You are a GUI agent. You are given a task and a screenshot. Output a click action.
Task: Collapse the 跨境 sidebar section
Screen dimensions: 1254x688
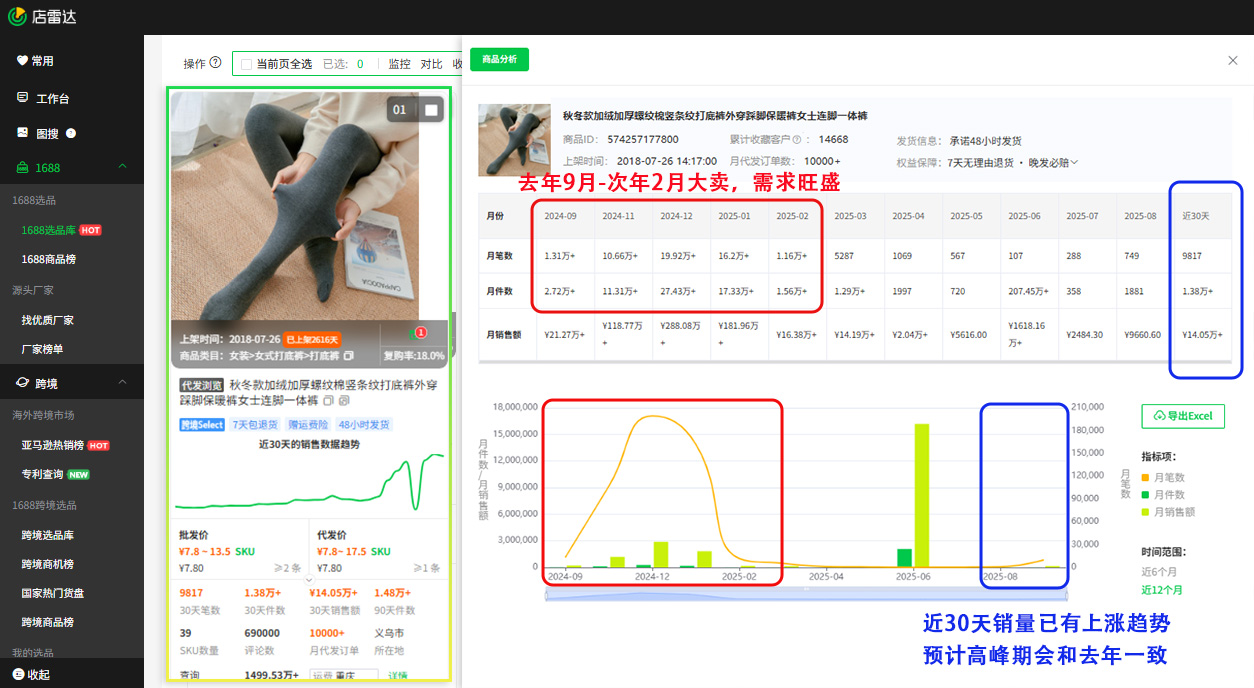(122, 383)
